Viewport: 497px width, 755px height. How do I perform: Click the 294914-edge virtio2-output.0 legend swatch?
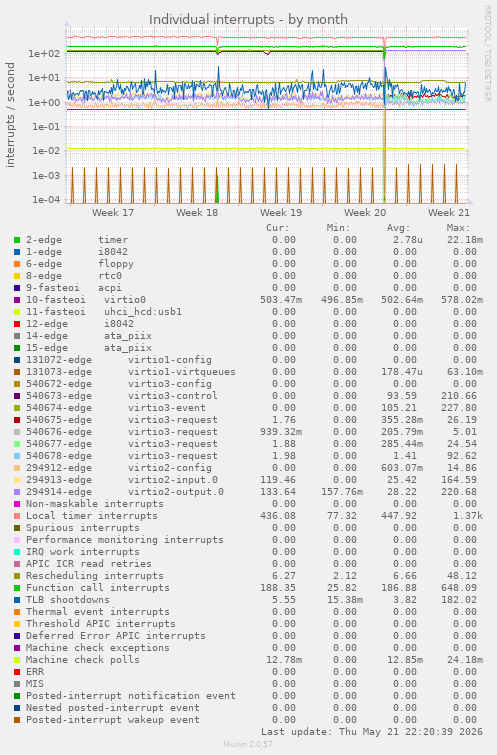point(17,492)
